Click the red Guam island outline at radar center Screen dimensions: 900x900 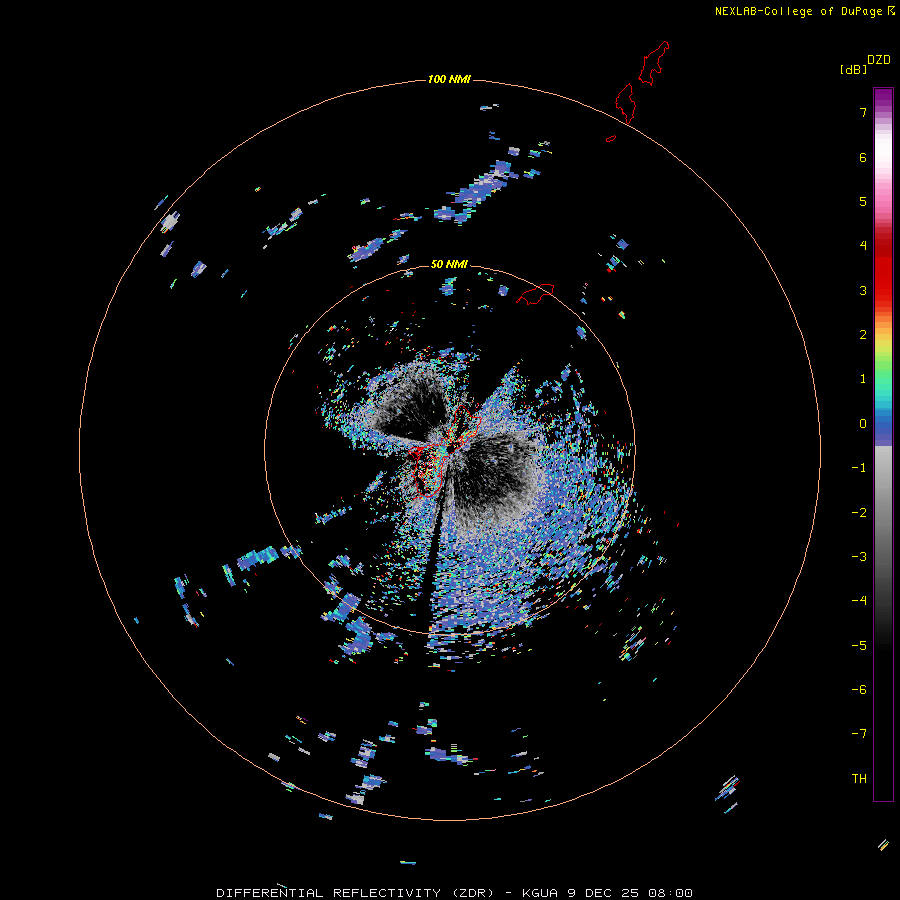click(x=445, y=451)
